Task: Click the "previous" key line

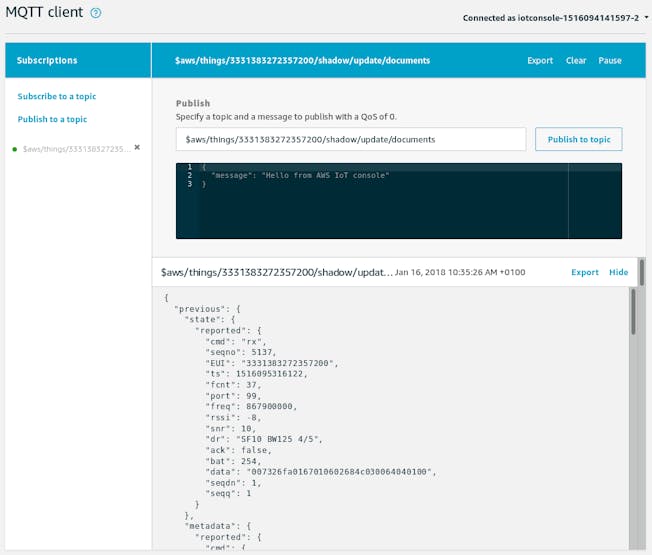Action: [207, 309]
